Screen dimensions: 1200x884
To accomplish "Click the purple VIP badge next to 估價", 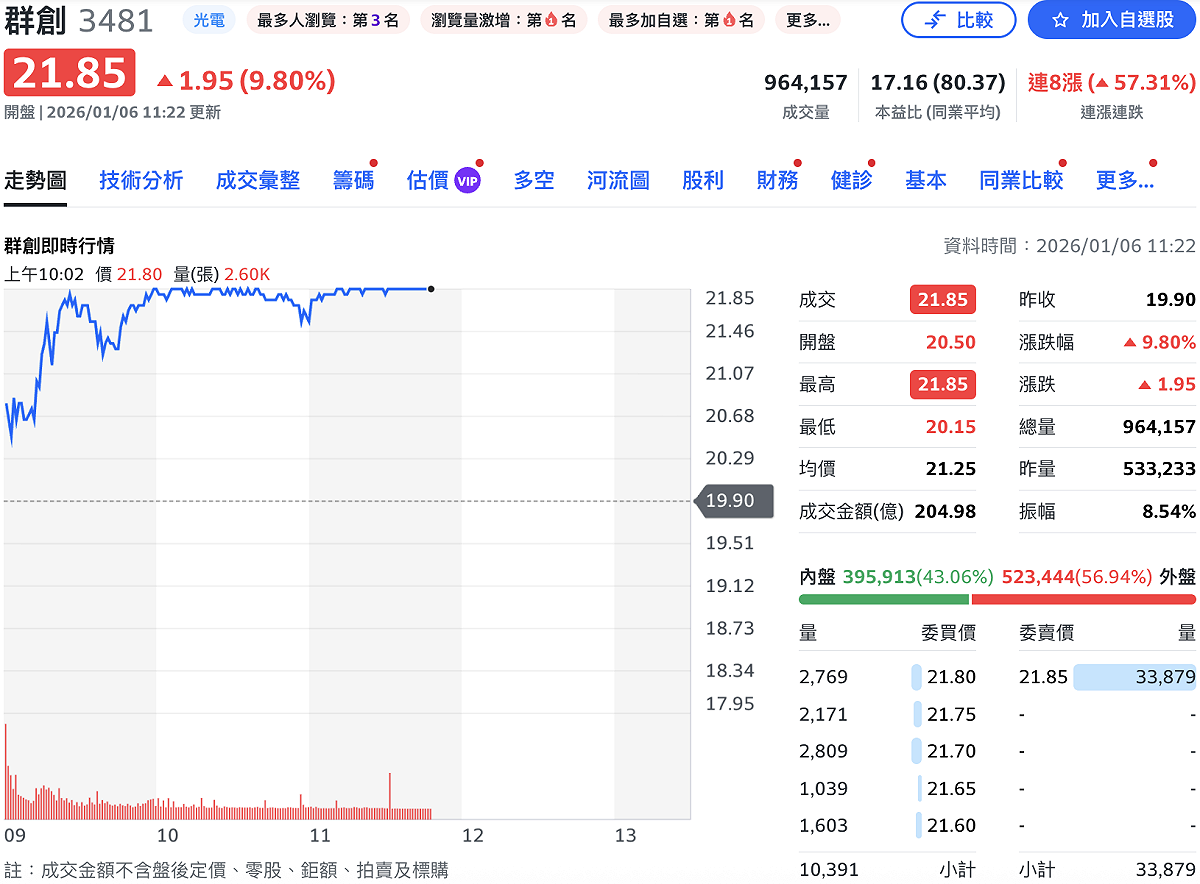I will click(x=467, y=181).
